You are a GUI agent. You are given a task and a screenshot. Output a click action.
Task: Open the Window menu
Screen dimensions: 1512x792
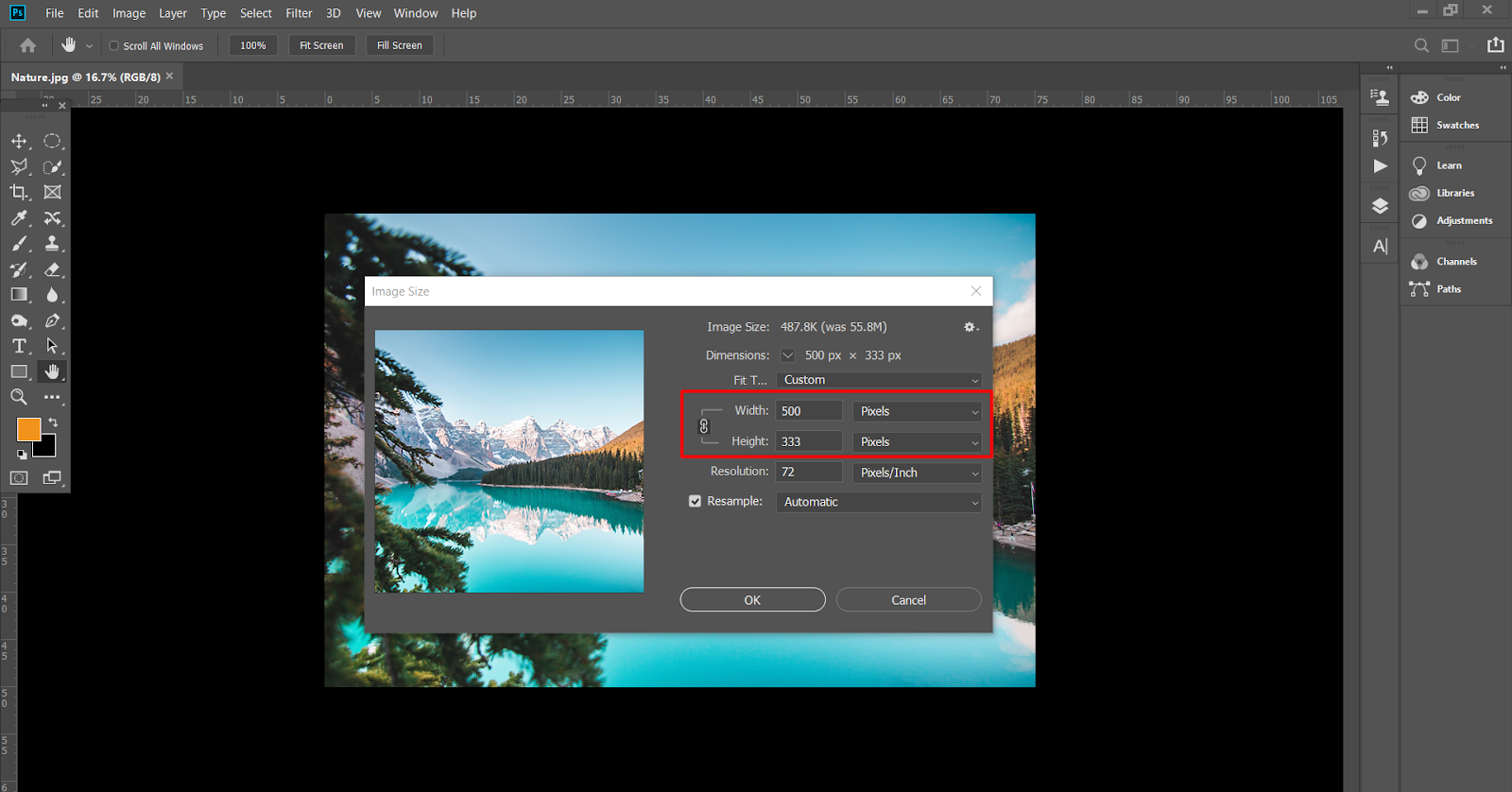(x=416, y=13)
